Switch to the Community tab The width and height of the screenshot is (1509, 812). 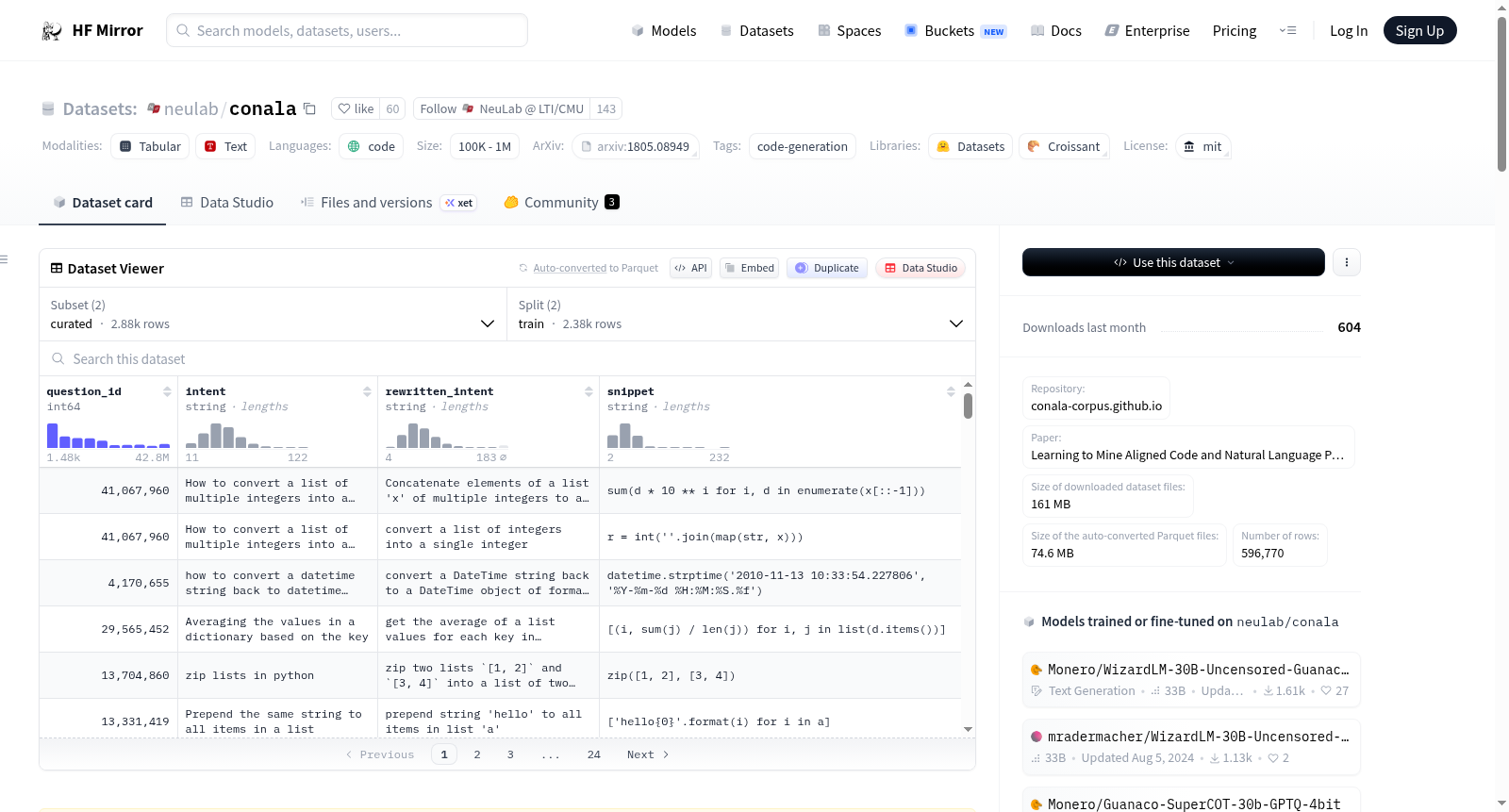(x=561, y=203)
